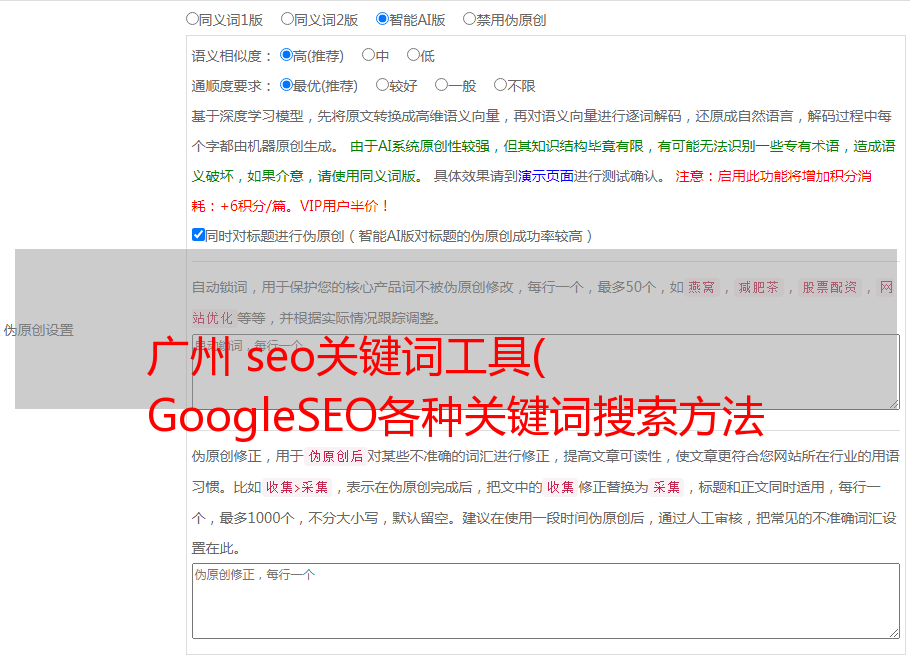Set 通顺度要求 to 较好
Screen dimensions: 911x658
[x=382, y=85]
